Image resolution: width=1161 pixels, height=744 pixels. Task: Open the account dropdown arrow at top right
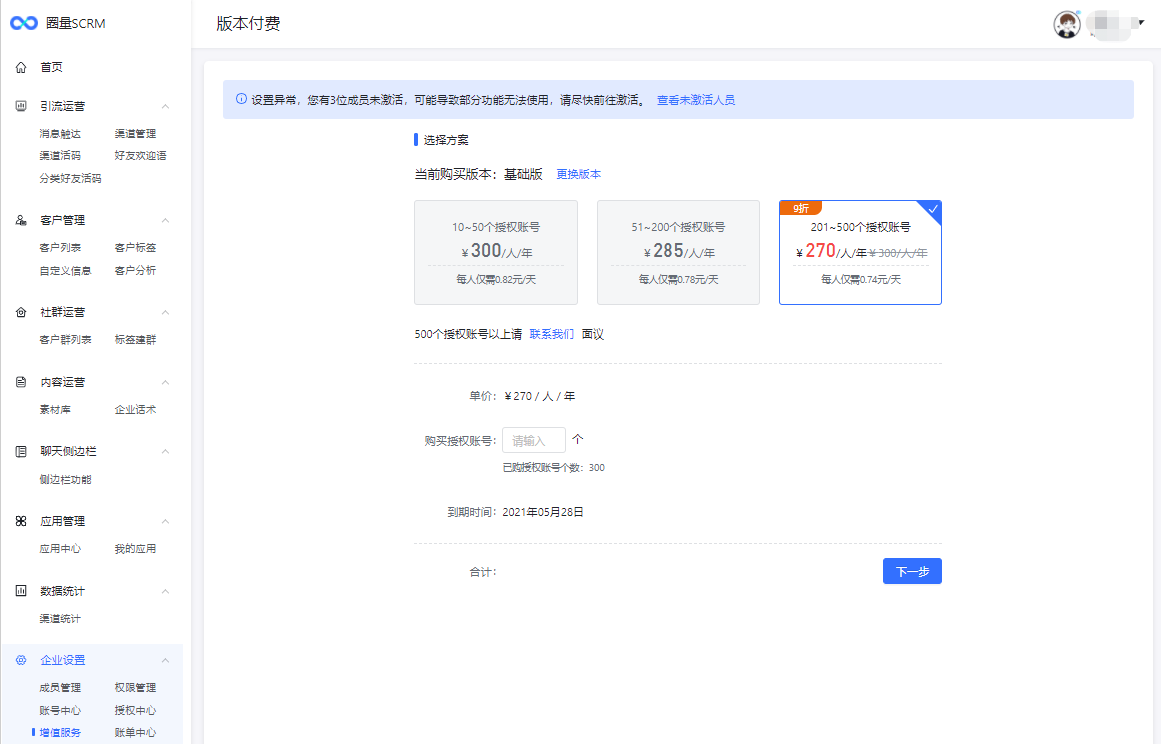click(1141, 22)
